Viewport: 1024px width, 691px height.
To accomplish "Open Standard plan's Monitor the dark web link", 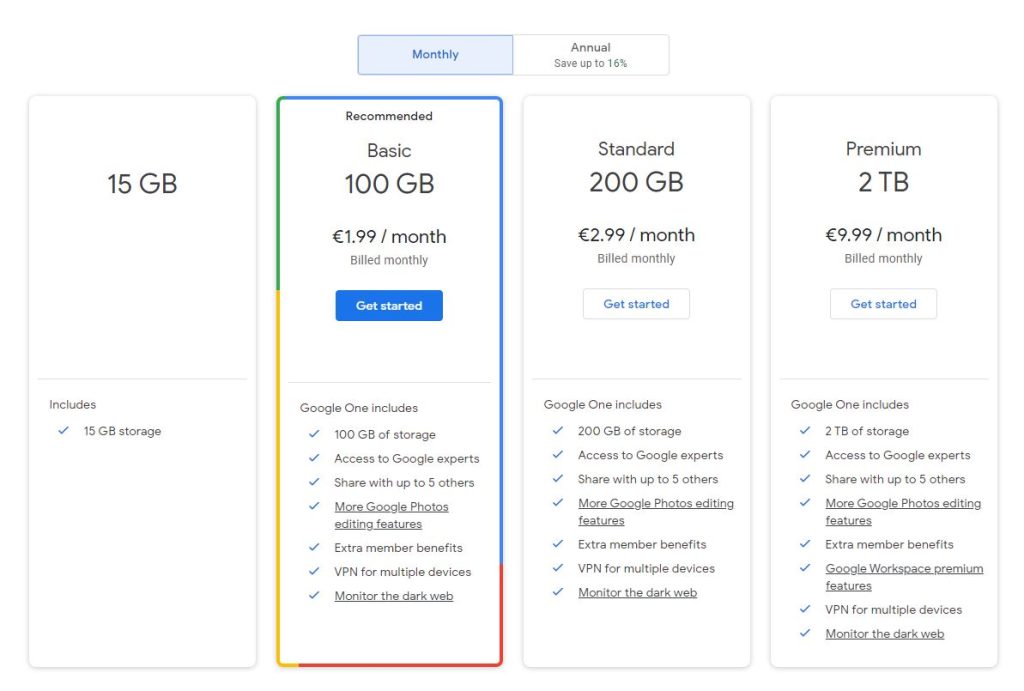I will [x=637, y=593].
